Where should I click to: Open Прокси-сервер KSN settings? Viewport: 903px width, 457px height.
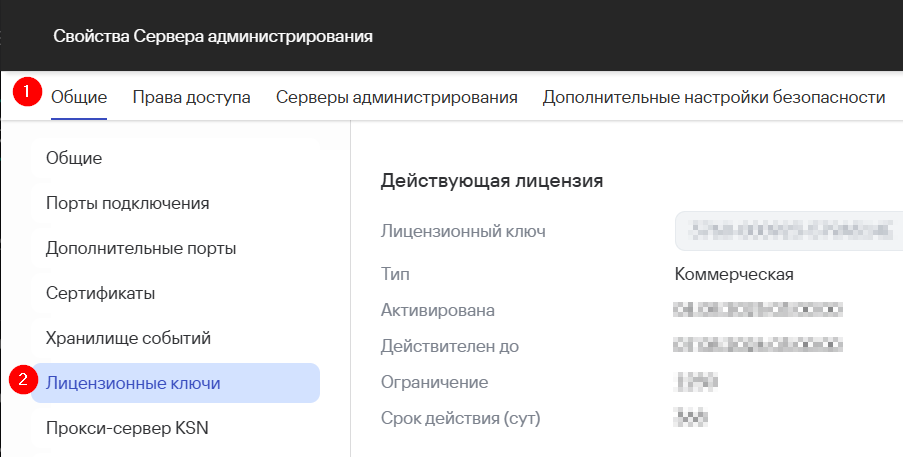tap(127, 428)
